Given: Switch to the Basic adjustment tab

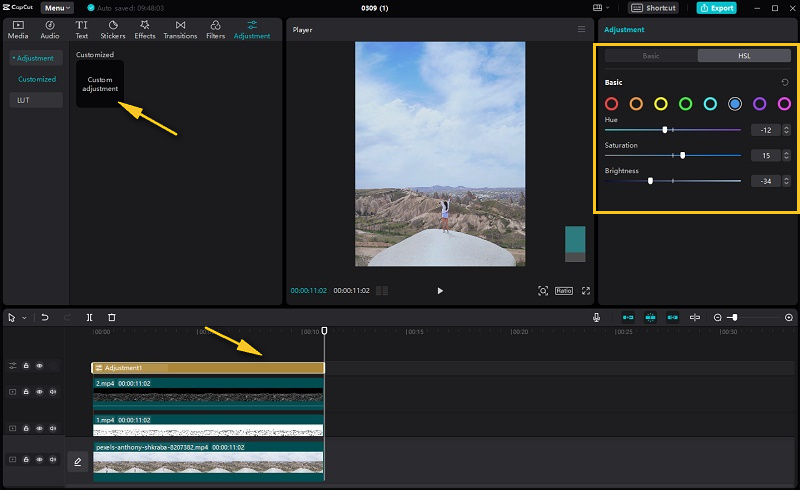Looking at the screenshot, I should point(651,56).
